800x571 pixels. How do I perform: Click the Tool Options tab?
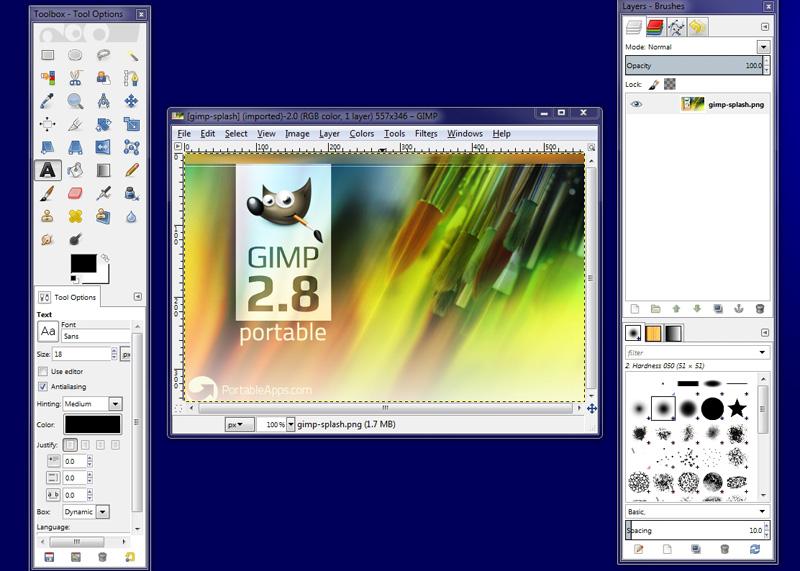point(67,297)
